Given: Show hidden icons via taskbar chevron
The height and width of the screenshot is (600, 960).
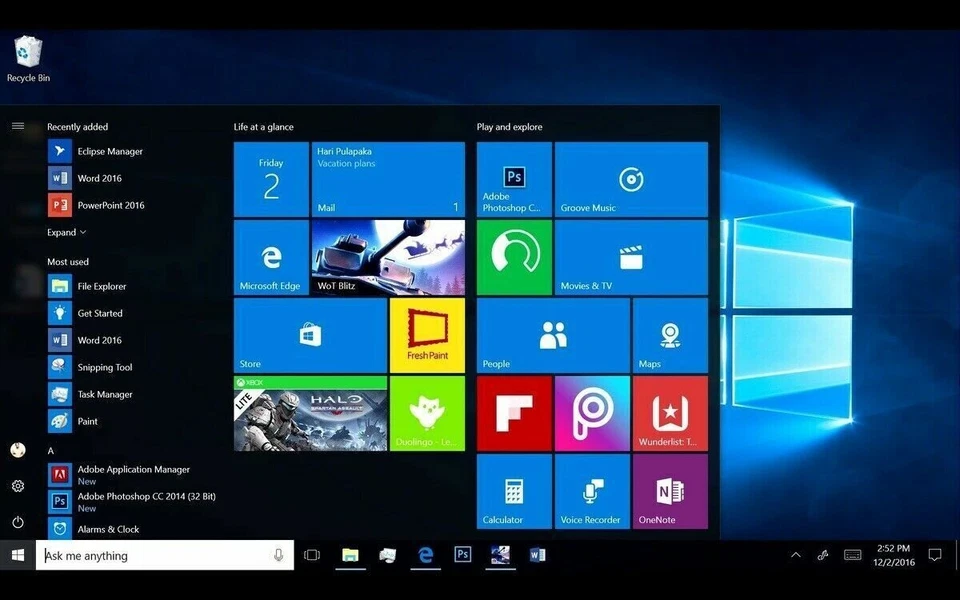Looking at the screenshot, I should point(795,553).
